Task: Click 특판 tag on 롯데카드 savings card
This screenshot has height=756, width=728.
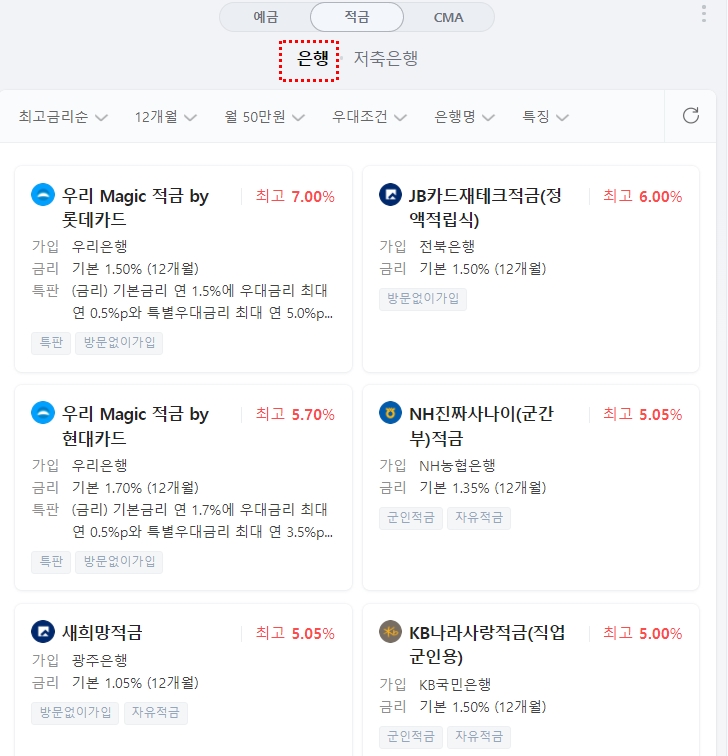Action: (51, 343)
